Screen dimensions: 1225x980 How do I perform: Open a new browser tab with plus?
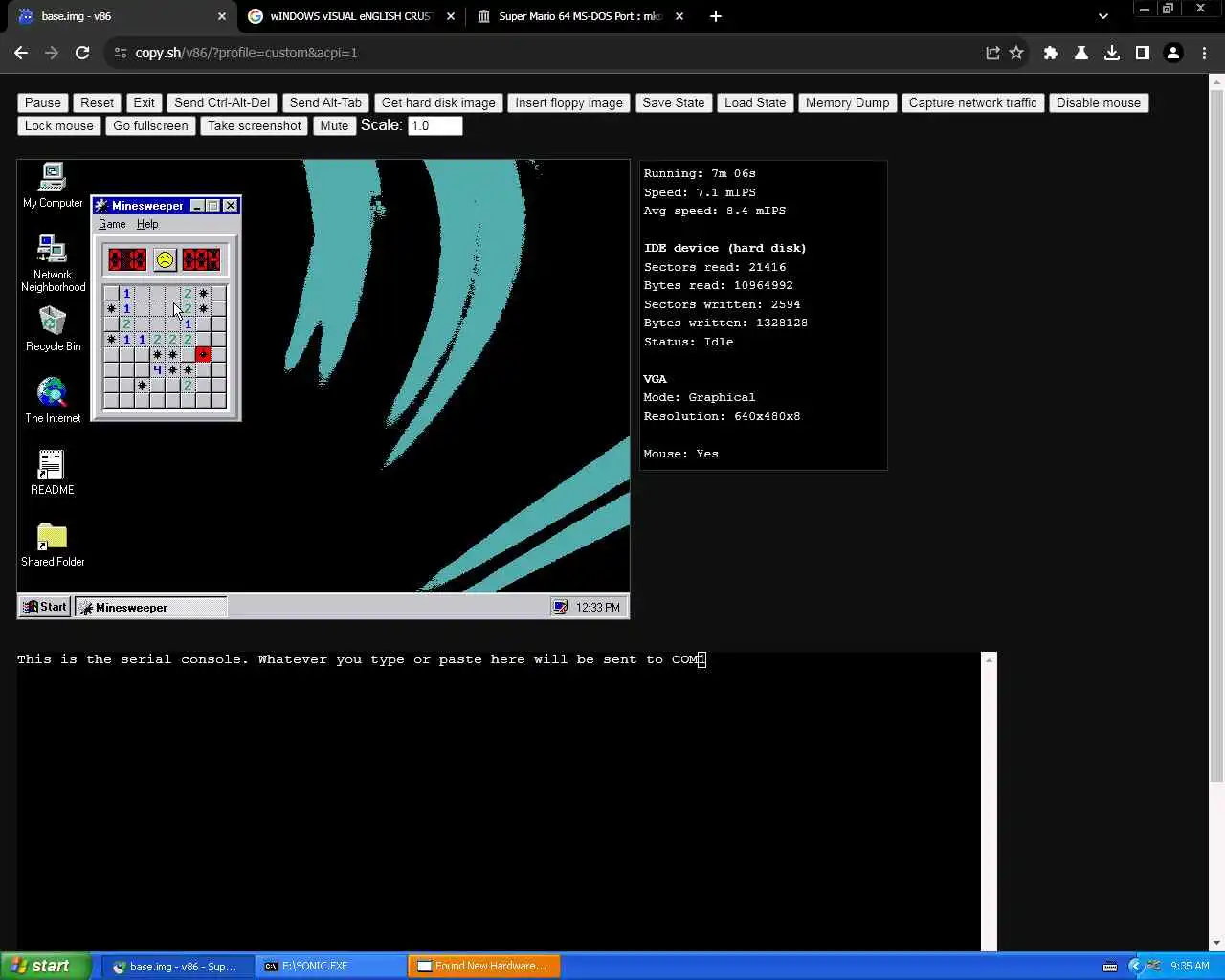click(x=715, y=16)
